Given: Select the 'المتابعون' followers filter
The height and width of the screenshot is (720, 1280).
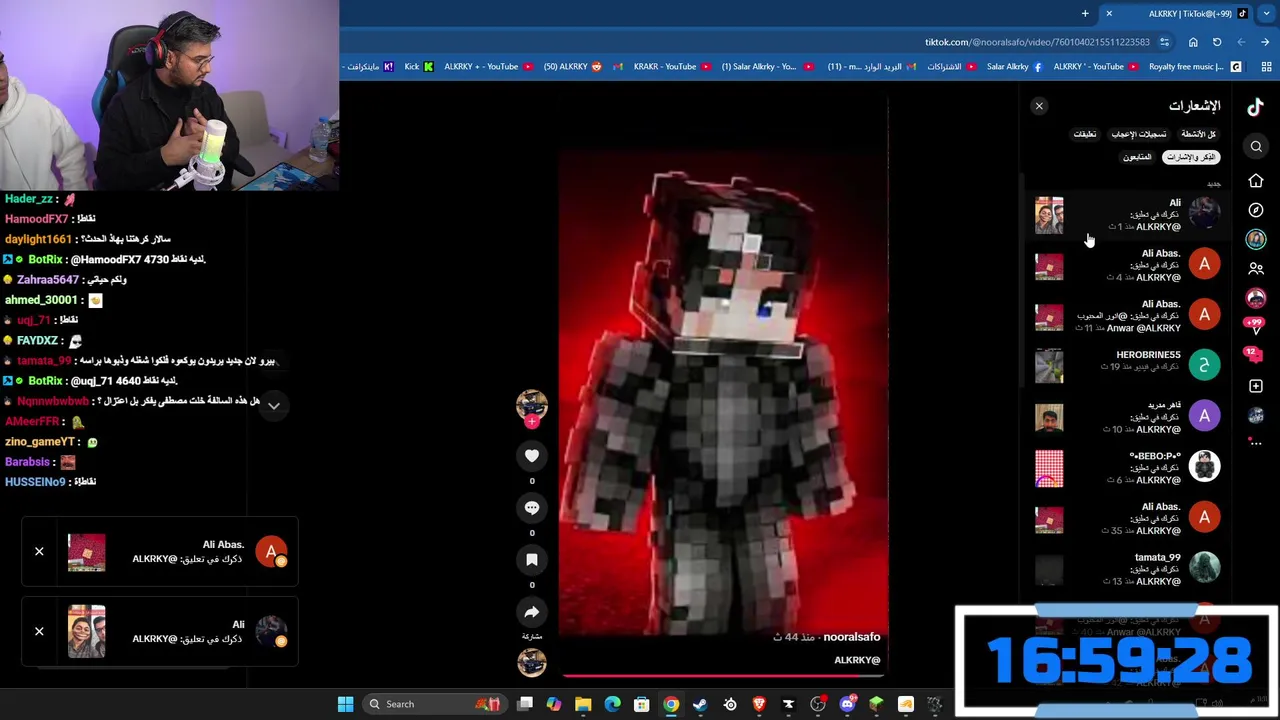Looking at the screenshot, I should 1137,157.
